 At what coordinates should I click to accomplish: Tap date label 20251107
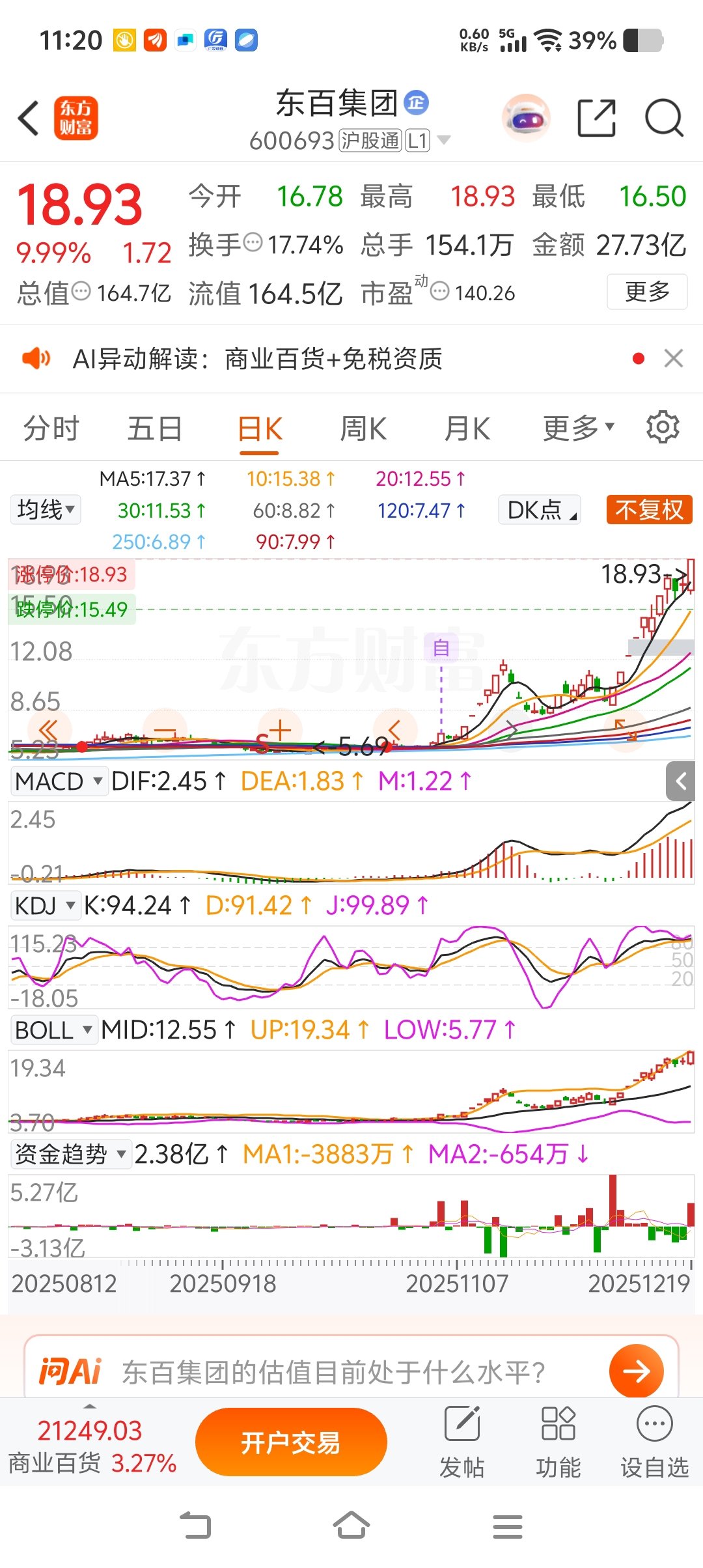pos(457,1283)
